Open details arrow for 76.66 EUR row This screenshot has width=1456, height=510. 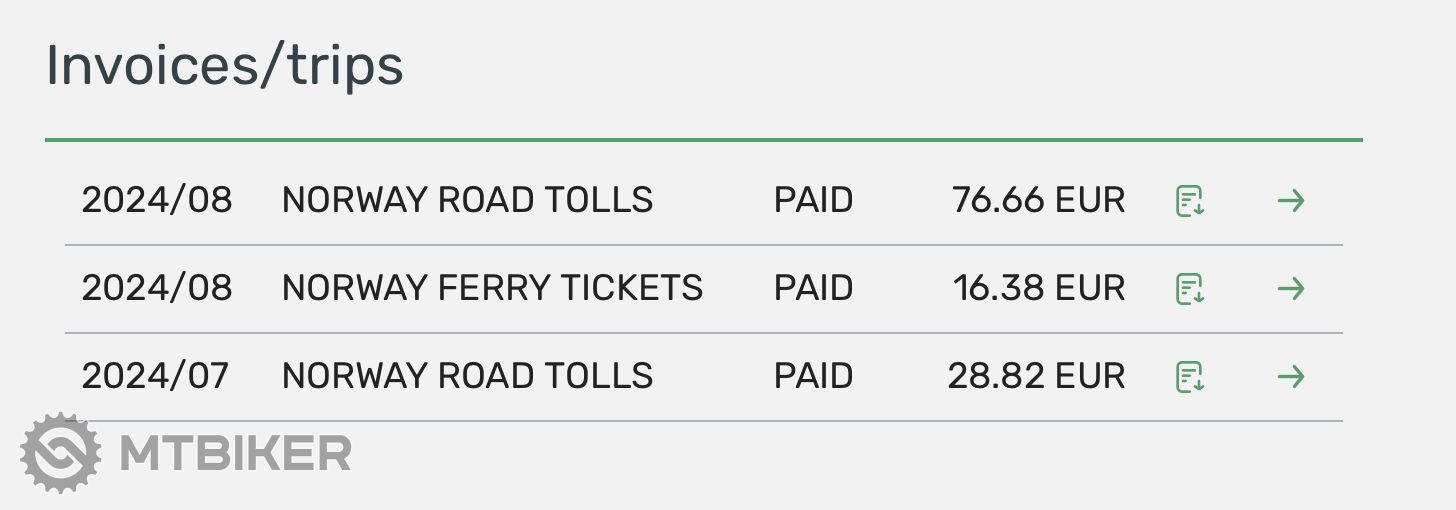pos(1291,201)
